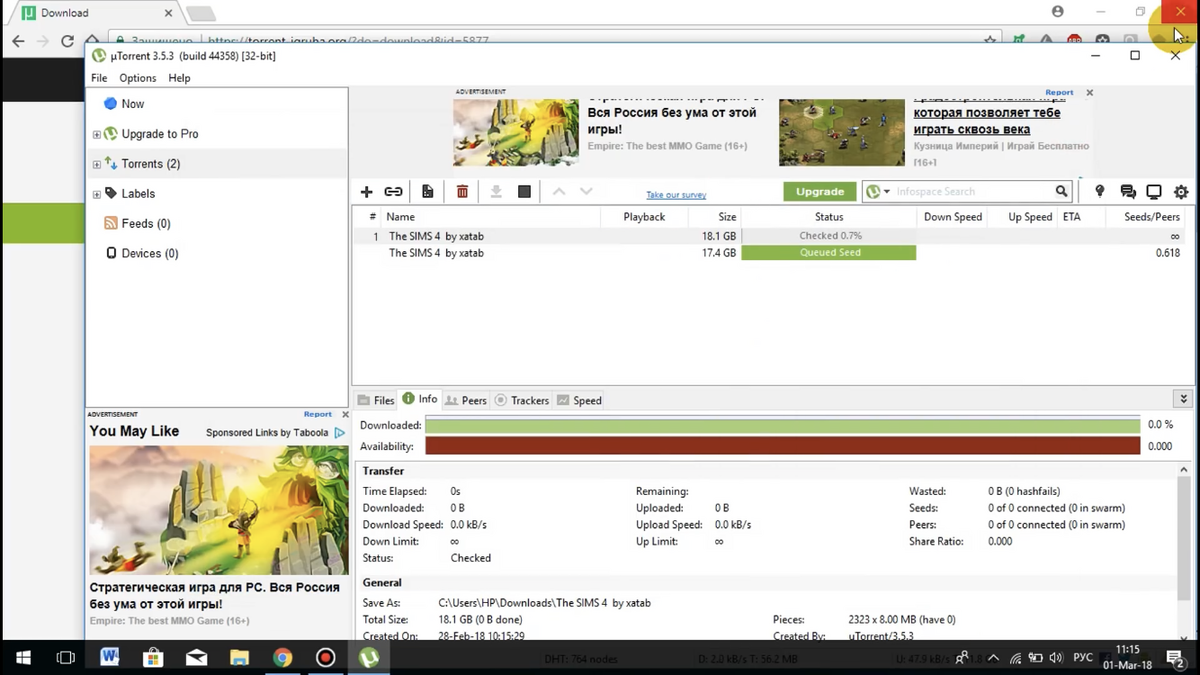The height and width of the screenshot is (675, 1200).
Task: Select Upgrade to Pro in sidebar
Action: pyautogui.click(x=160, y=134)
